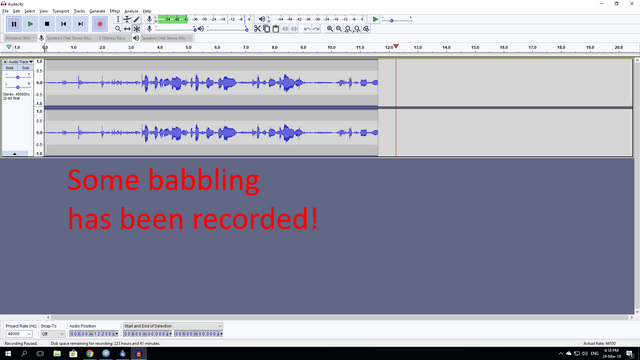Screen dimensions: 640x360
Task: Open the Tracks menu
Action: [x=79, y=11]
